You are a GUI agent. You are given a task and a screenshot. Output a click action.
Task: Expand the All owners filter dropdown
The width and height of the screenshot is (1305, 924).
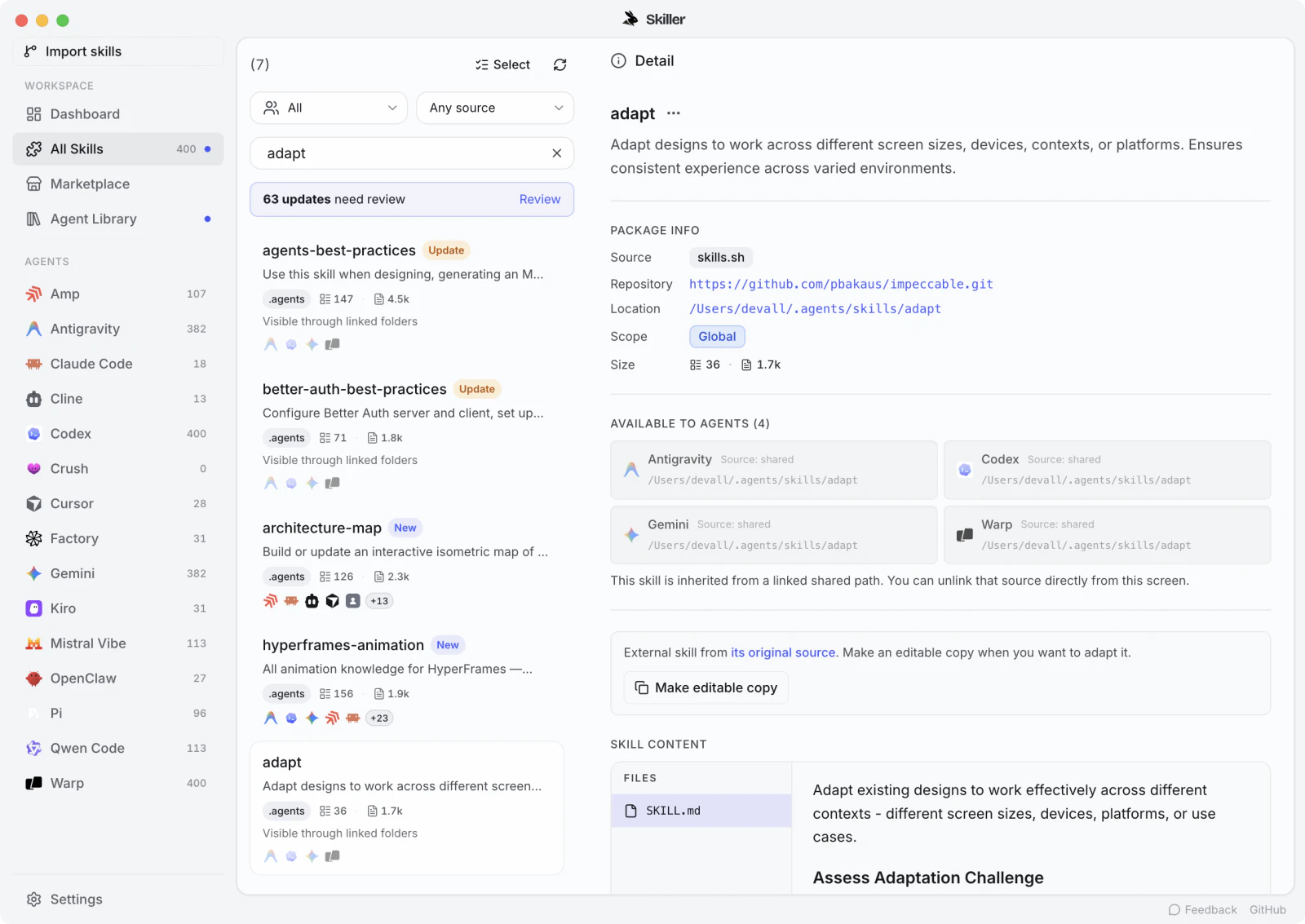329,108
